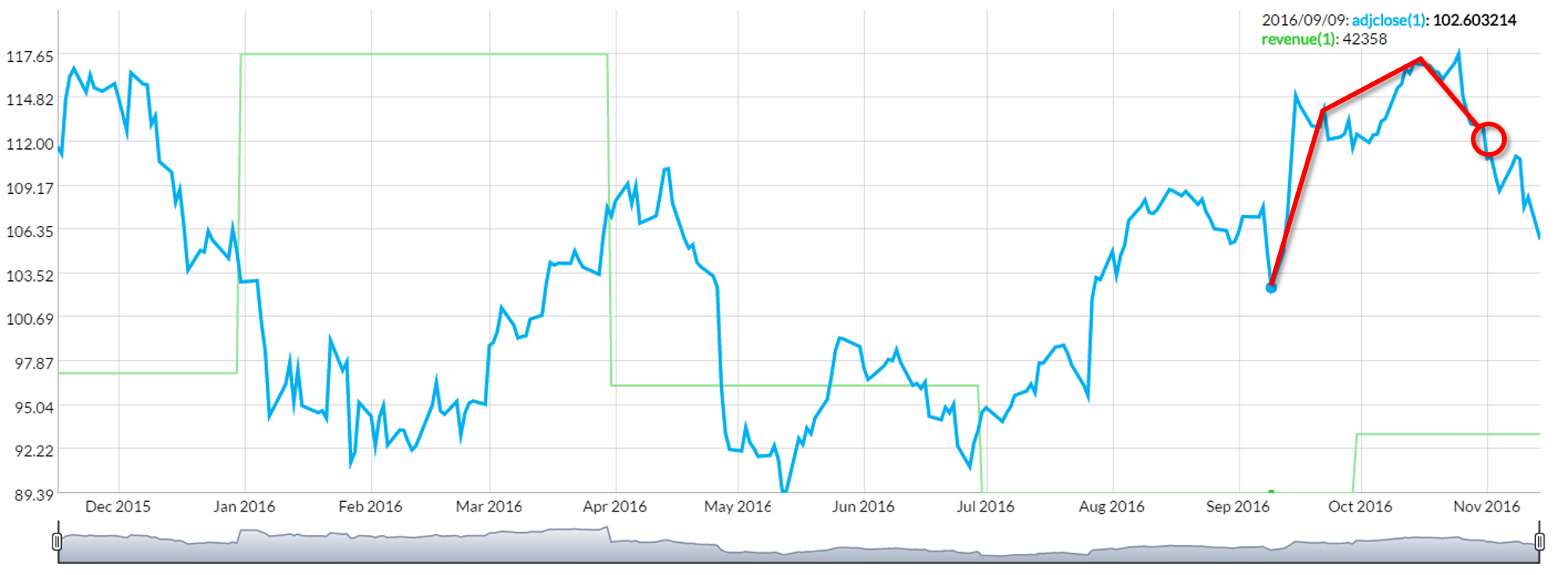1568x575 pixels.
Task: Click the Aug 2016 x-axis label
Action: coord(1112,507)
